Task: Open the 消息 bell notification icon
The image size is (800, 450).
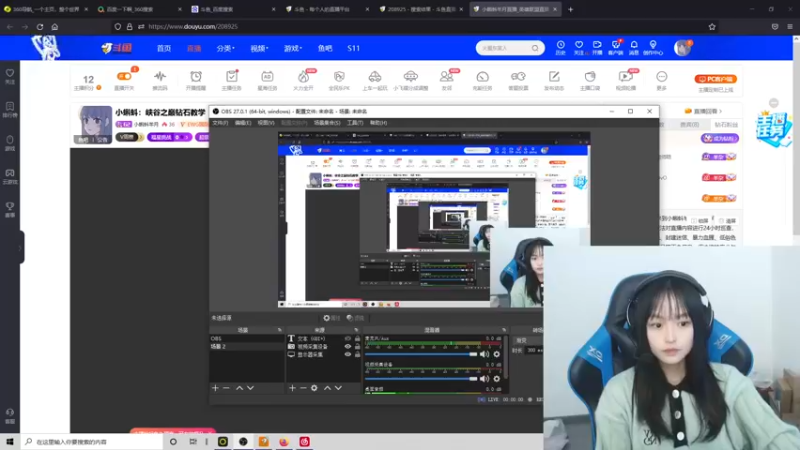Action: pyautogui.click(x=634, y=47)
